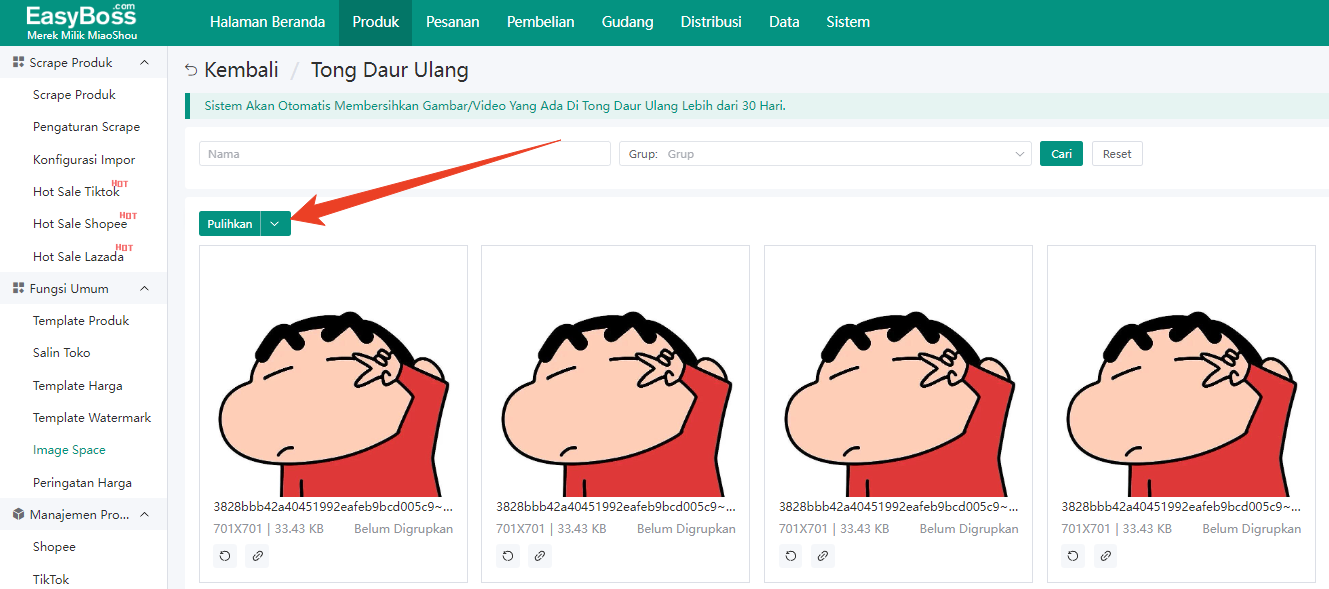Click copy link icon under third image card
Viewport: 1329px width, 589px height.
(x=823, y=556)
